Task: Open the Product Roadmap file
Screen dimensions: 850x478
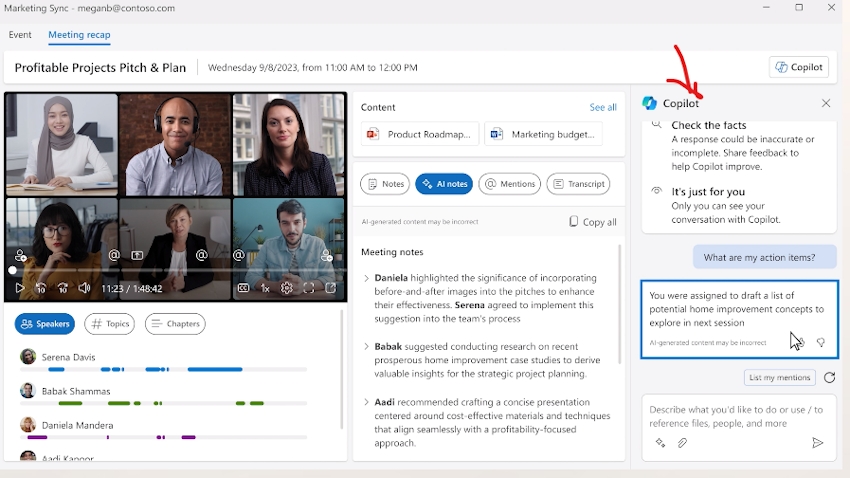Action: pyautogui.click(x=420, y=134)
